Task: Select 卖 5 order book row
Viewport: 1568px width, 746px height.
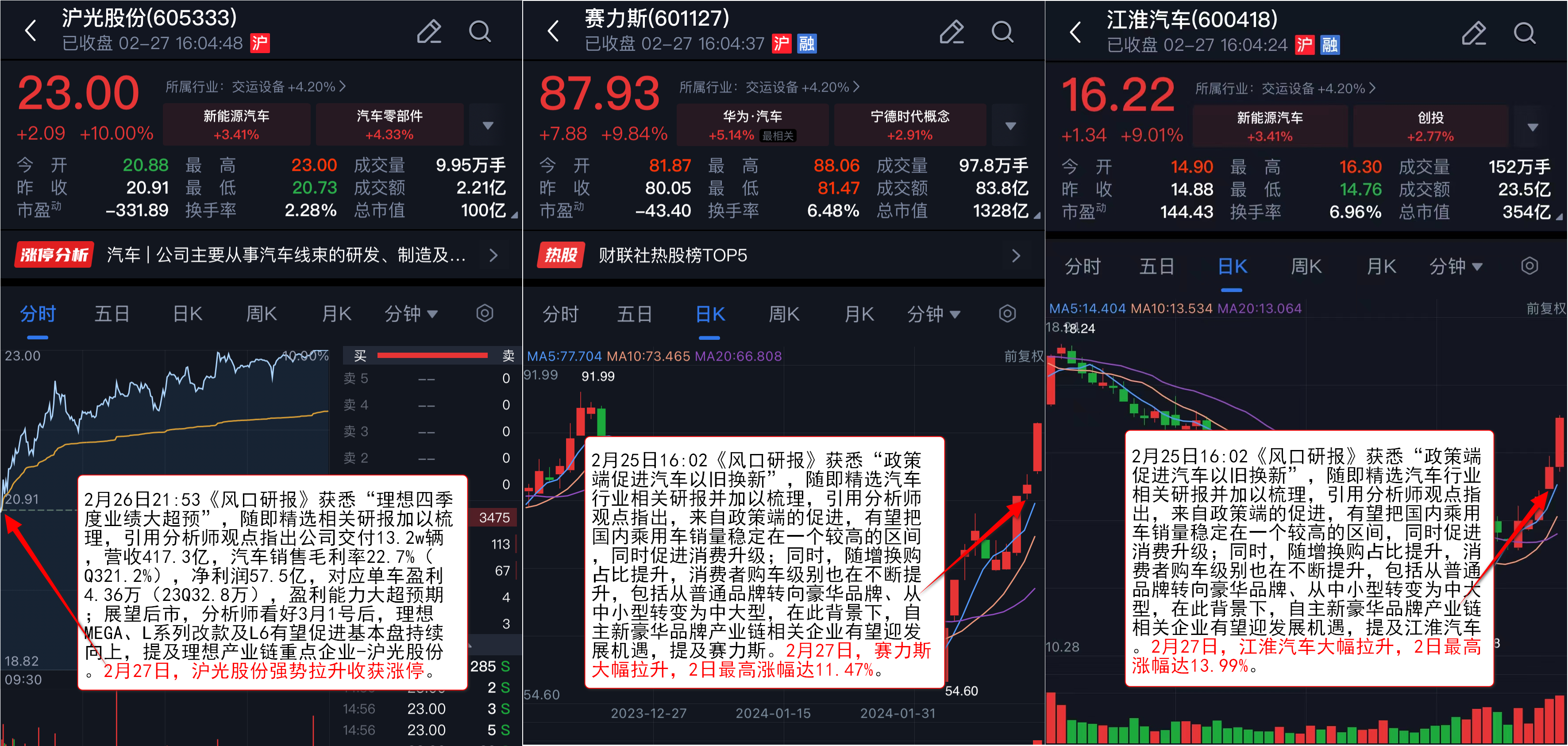Action: [428, 378]
